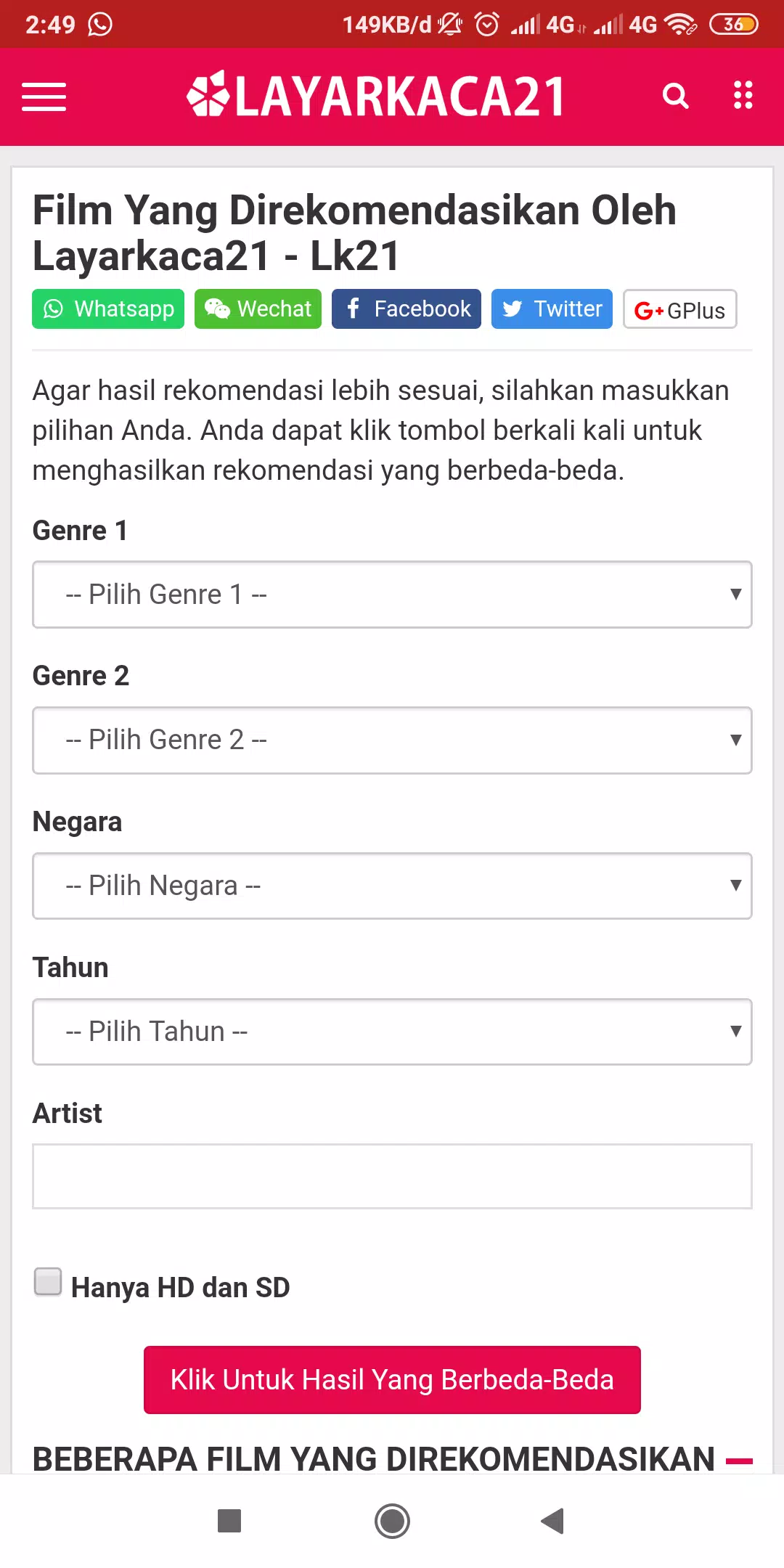Expand the Pilih Tahun year dropdown
Image resolution: width=784 pixels, height=1568 pixels.
pos(392,1032)
